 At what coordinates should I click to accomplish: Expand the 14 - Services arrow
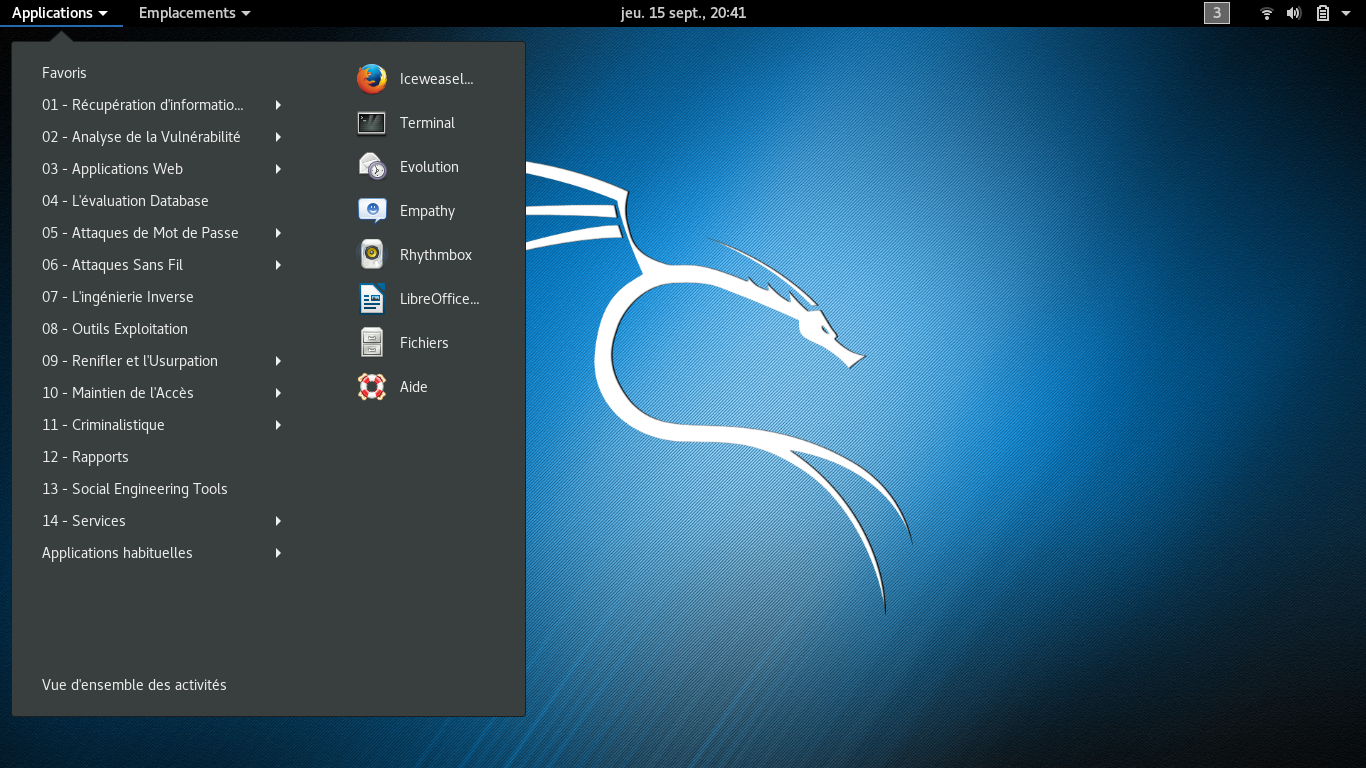[x=278, y=521]
